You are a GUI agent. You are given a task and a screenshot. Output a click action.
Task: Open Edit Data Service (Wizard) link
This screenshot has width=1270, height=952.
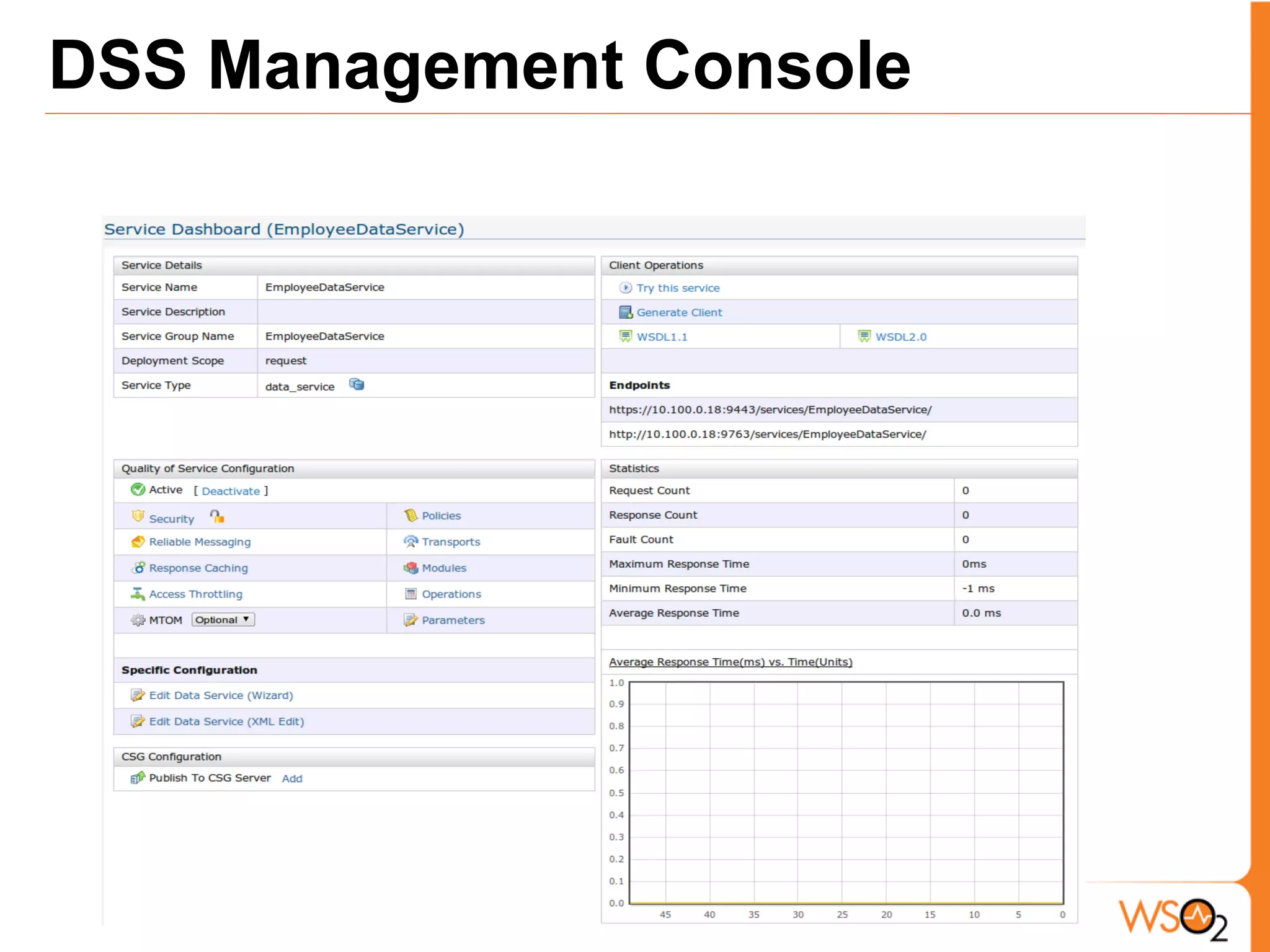221,696
